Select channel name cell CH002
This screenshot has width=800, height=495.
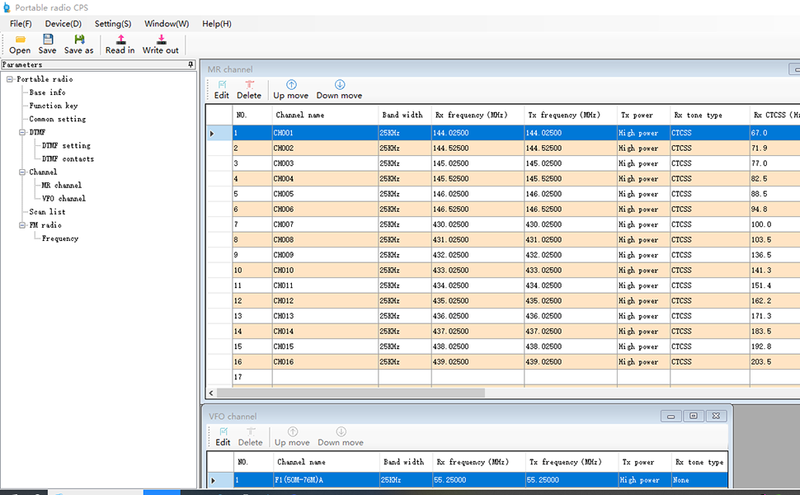pos(325,148)
